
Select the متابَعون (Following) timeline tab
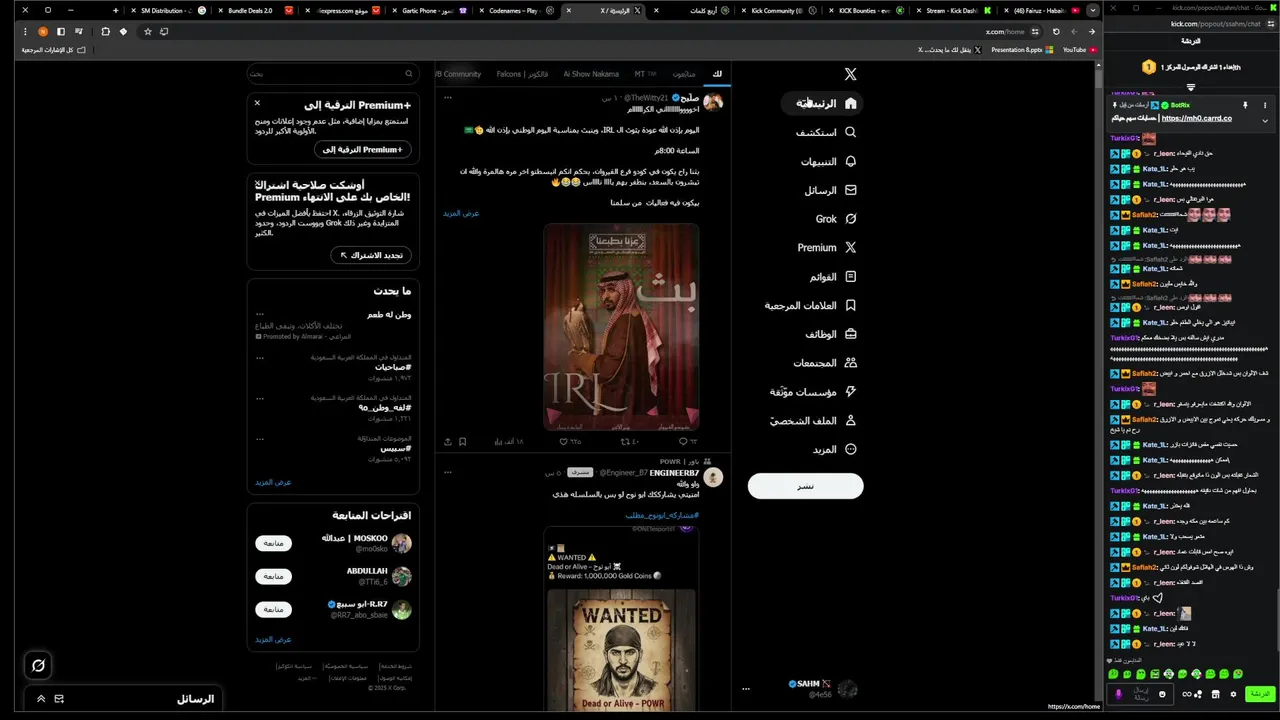coord(684,74)
